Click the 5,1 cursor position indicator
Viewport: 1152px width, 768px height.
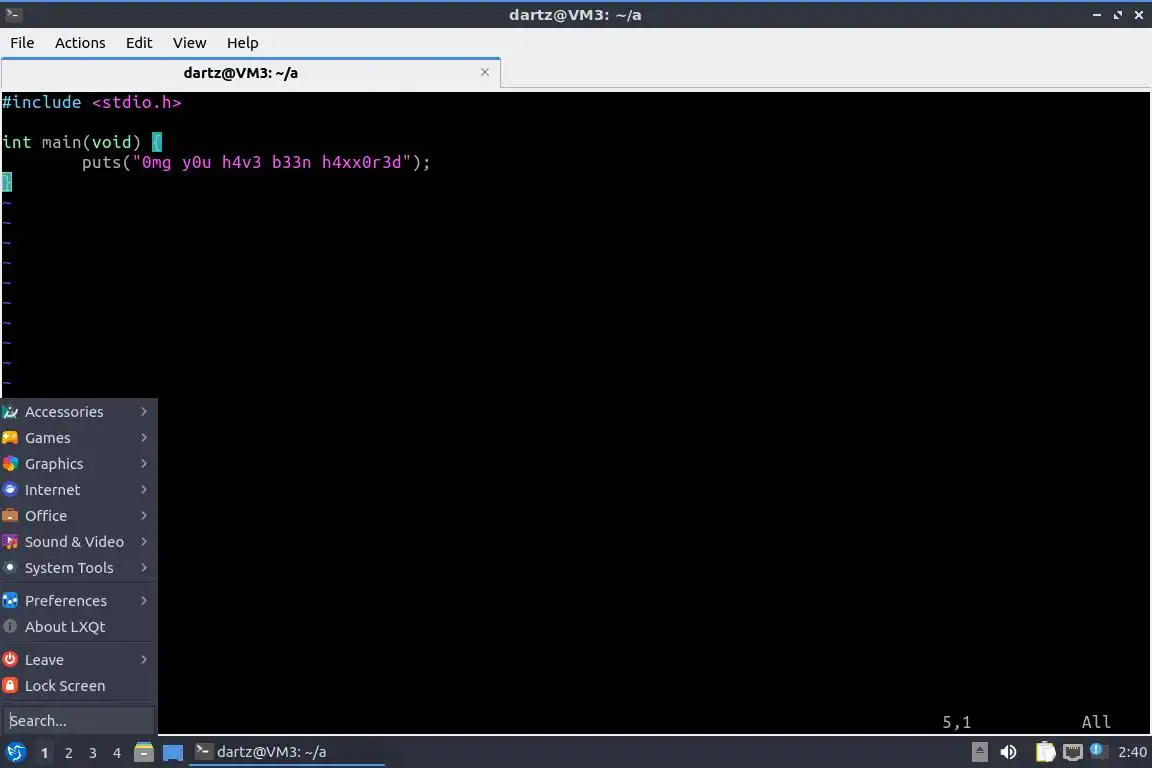click(957, 722)
